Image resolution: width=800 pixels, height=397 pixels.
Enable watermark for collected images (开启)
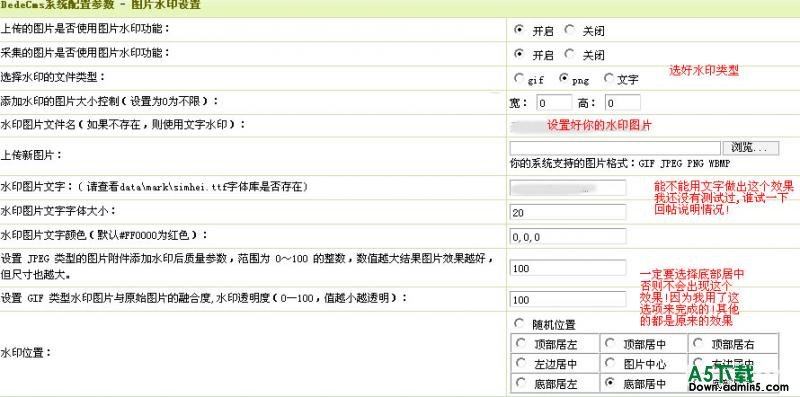click(519, 53)
